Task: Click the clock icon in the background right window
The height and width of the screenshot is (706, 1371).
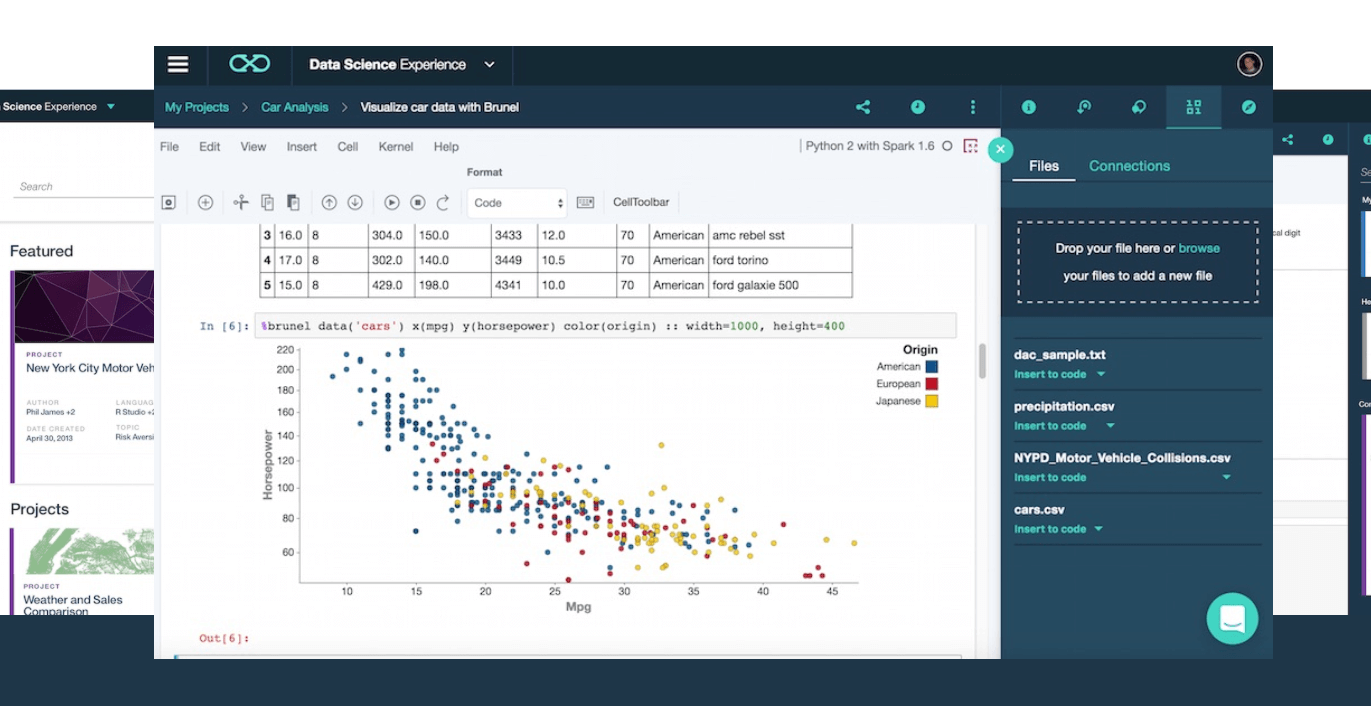Action: coord(1328,140)
